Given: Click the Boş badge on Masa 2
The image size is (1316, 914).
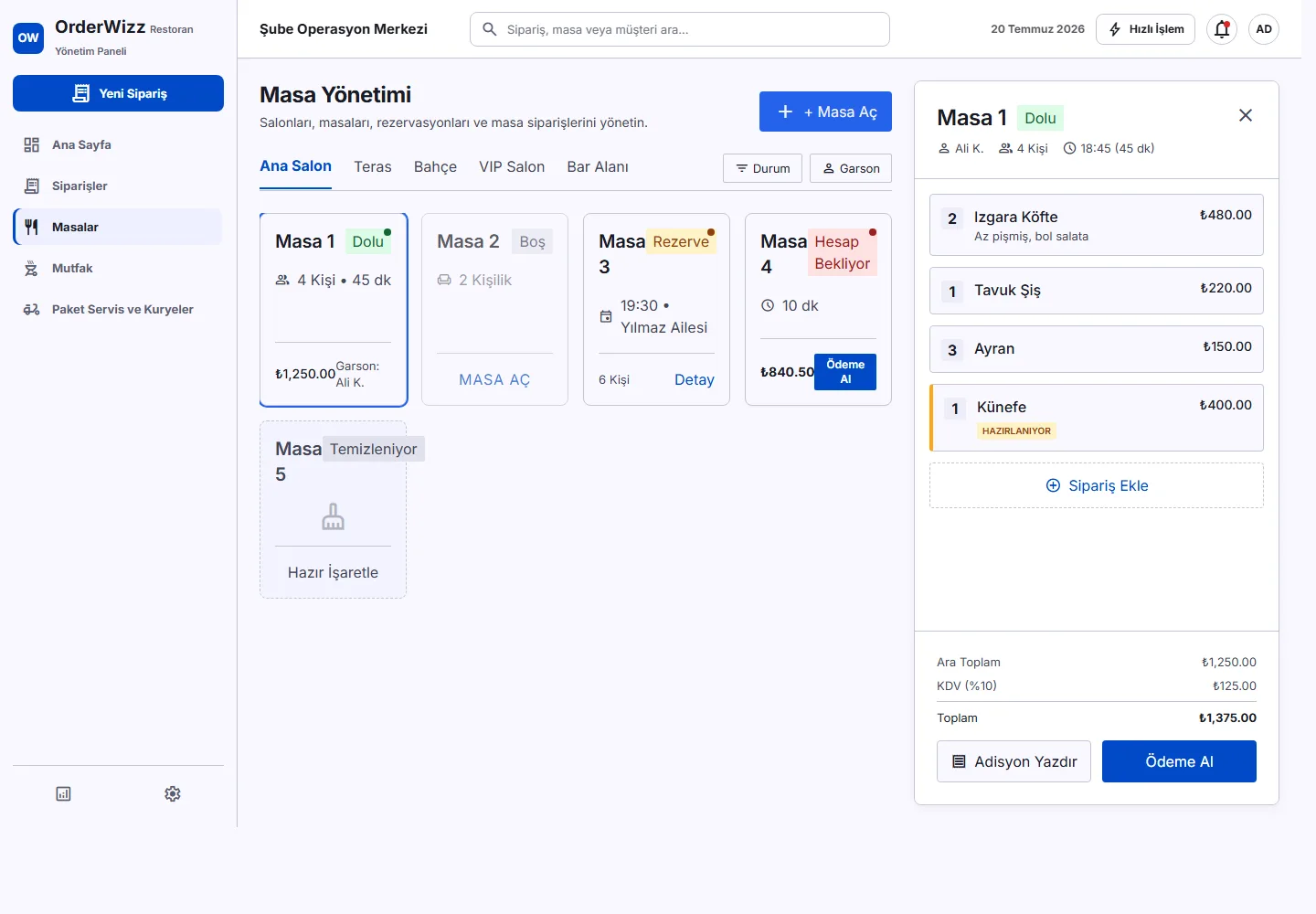Looking at the screenshot, I should 532,241.
